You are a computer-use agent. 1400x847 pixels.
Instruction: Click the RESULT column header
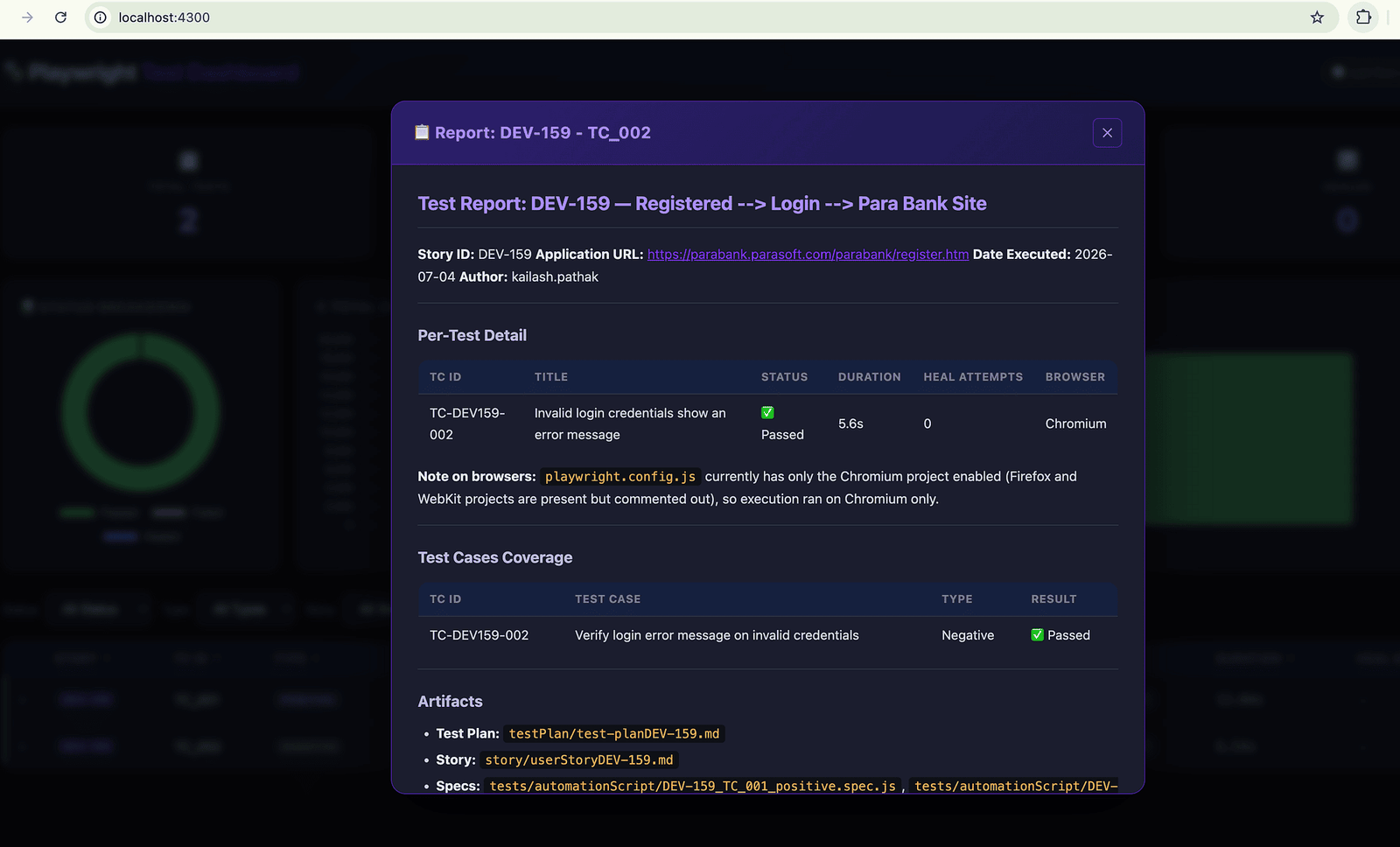tap(1053, 599)
